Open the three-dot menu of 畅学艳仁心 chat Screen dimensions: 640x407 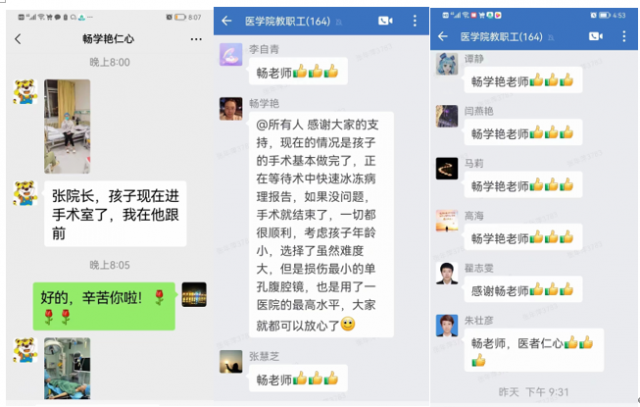196,39
